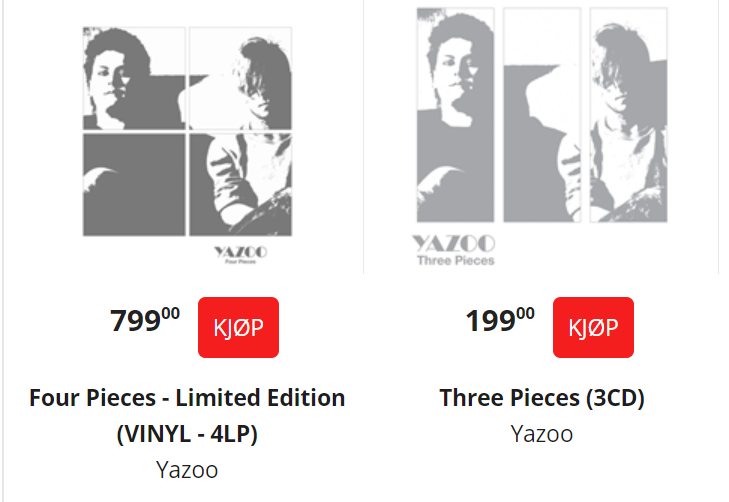Open the Three Pieces album cover image
Screen dimensions: 729x502
pyautogui.click(x=542, y=137)
